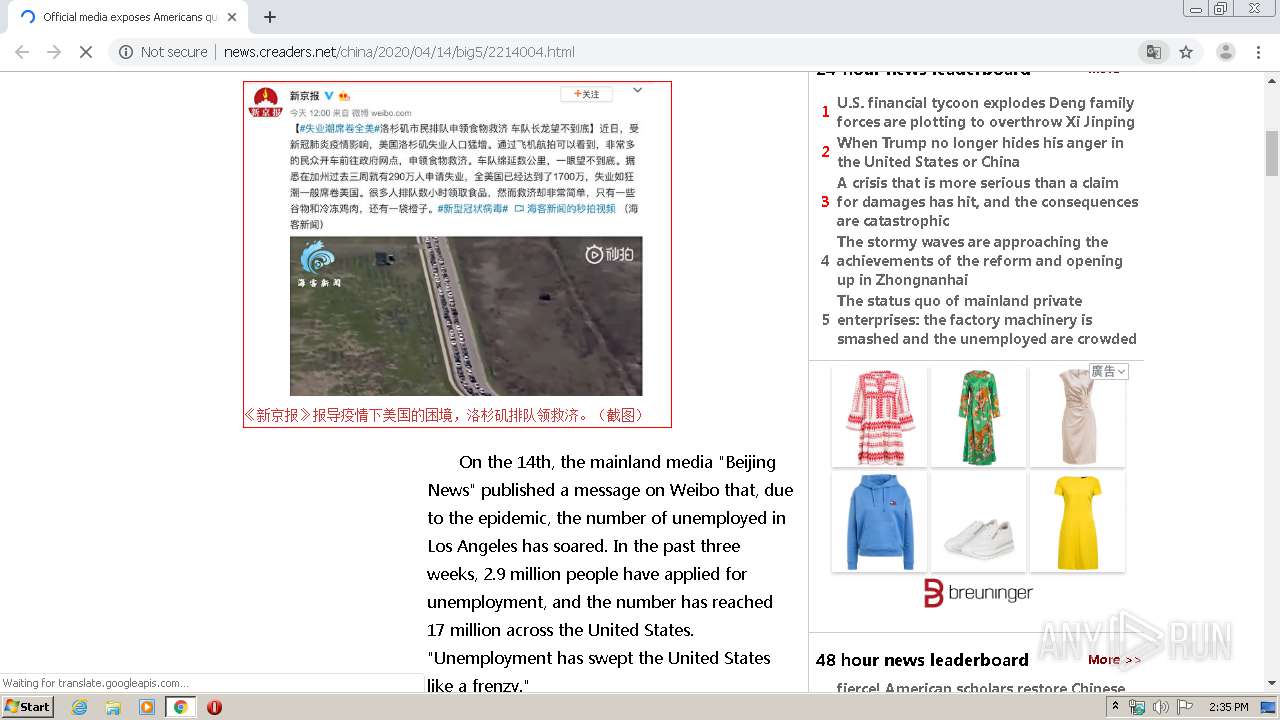Open headline about U.S. financial tycoon
1280x720 pixels.
(x=985, y=112)
